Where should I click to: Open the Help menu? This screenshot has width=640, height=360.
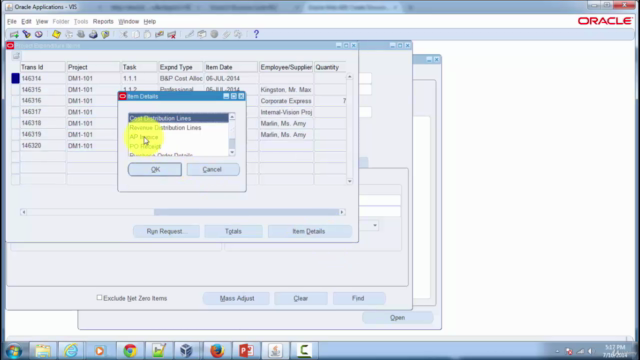tap(150, 21)
